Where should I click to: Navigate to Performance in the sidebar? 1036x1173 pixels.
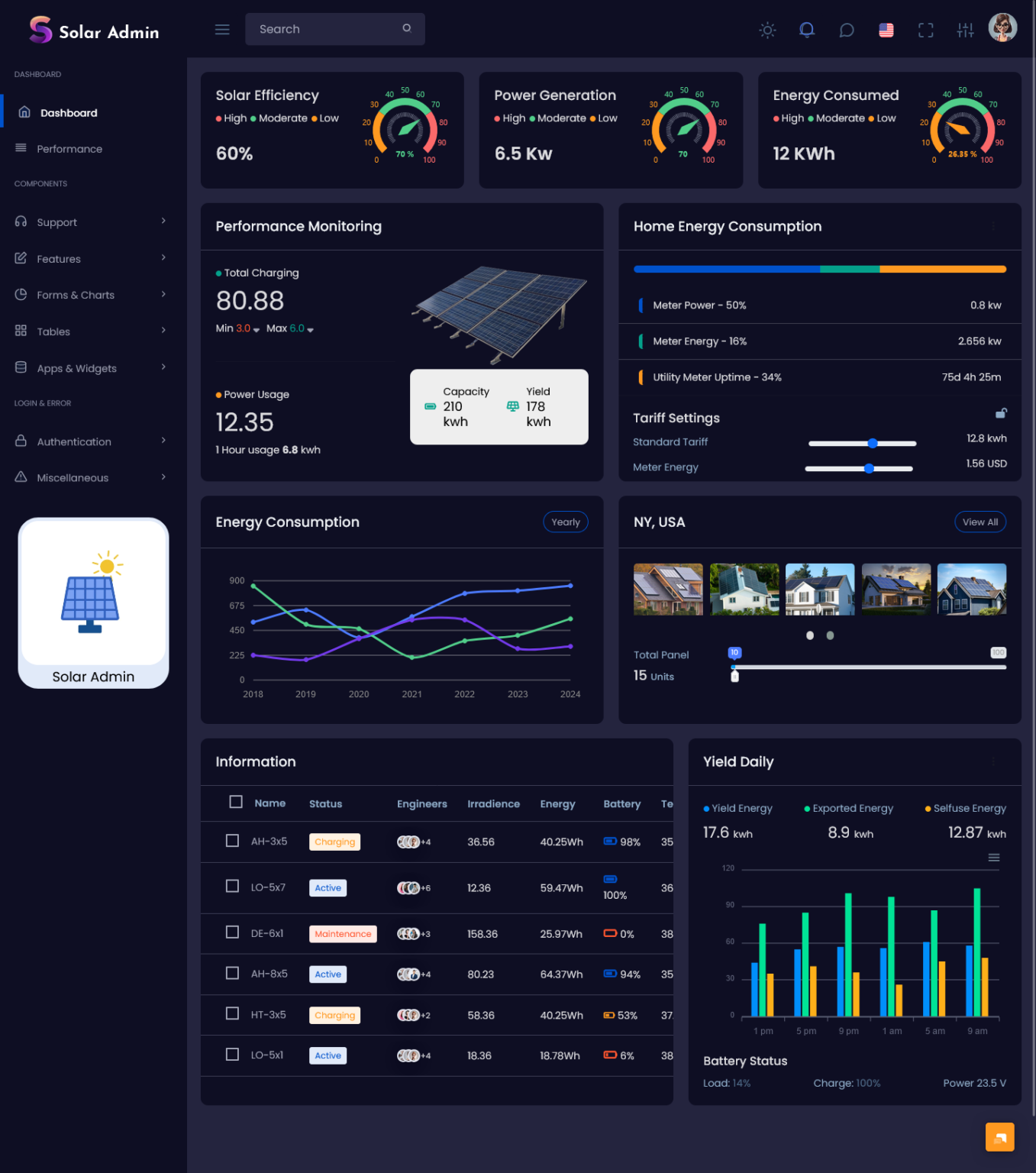(x=69, y=149)
